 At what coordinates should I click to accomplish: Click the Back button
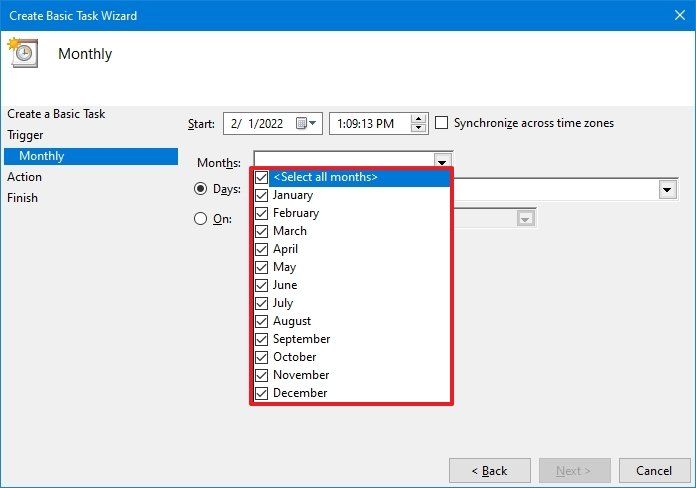coord(490,470)
